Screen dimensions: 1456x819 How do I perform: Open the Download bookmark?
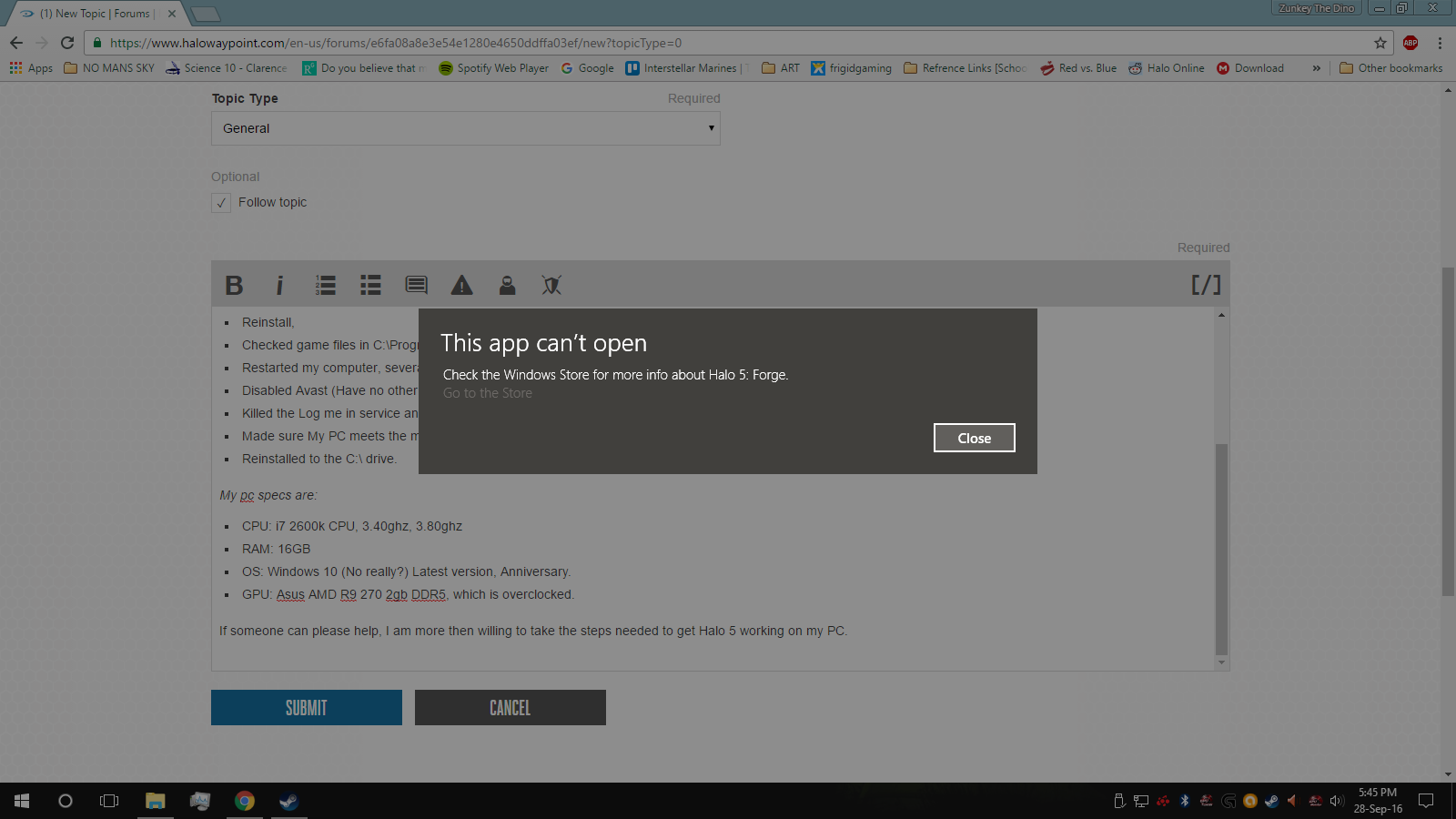point(1249,68)
